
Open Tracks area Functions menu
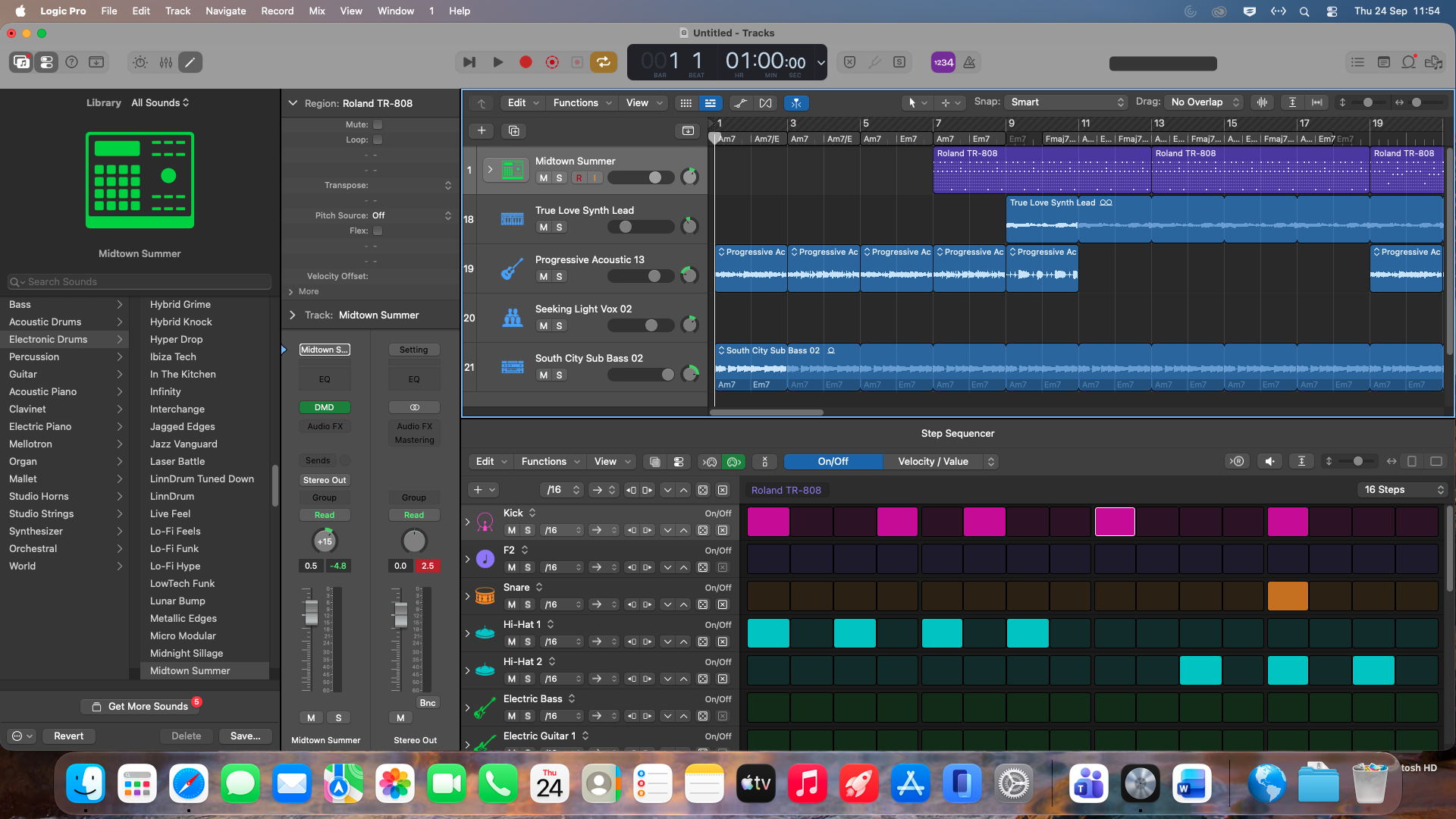click(582, 102)
